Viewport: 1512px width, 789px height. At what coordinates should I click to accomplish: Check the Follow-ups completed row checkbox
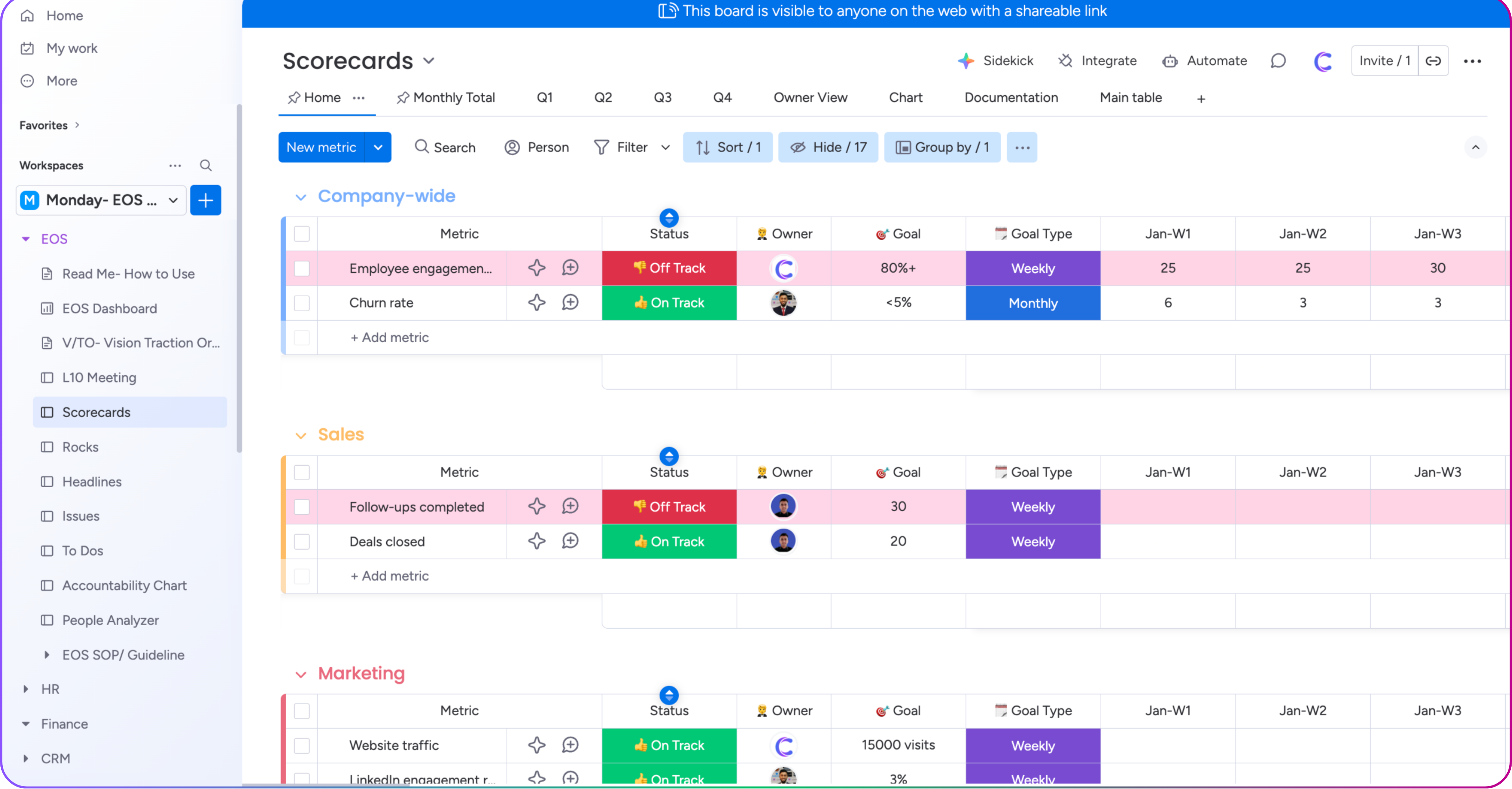pos(302,507)
